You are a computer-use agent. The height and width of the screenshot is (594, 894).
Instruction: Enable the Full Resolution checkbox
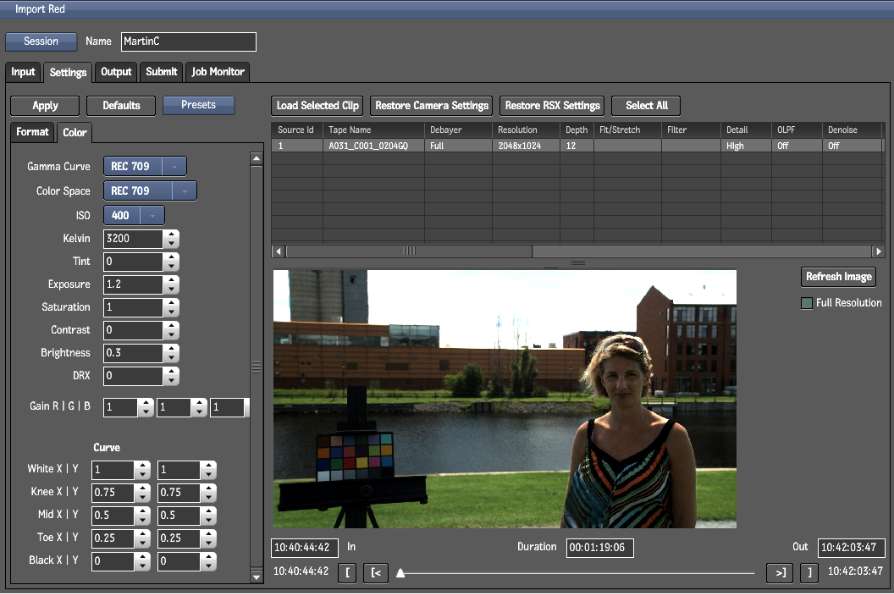click(807, 303)
